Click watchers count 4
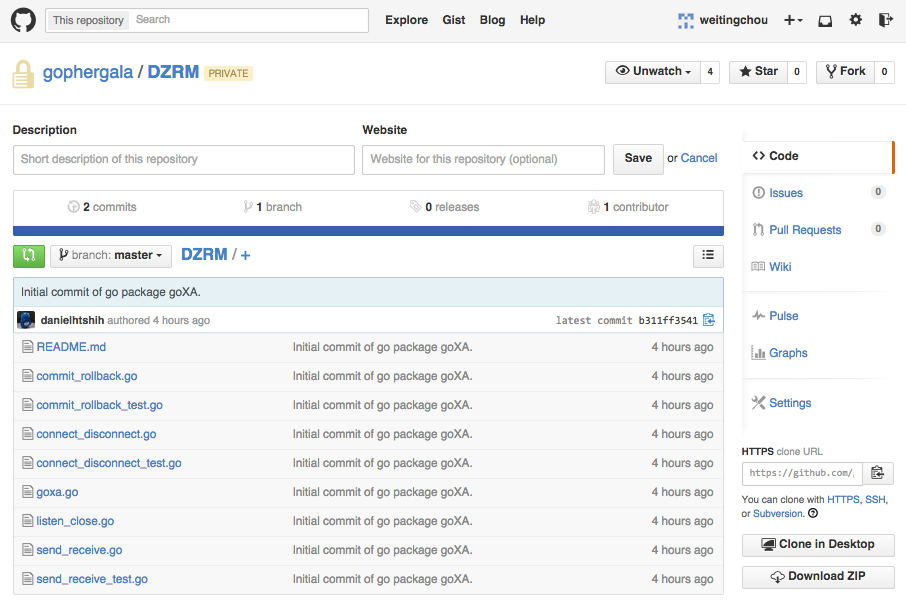Screen dimensions: 906x601 (710, 72)
